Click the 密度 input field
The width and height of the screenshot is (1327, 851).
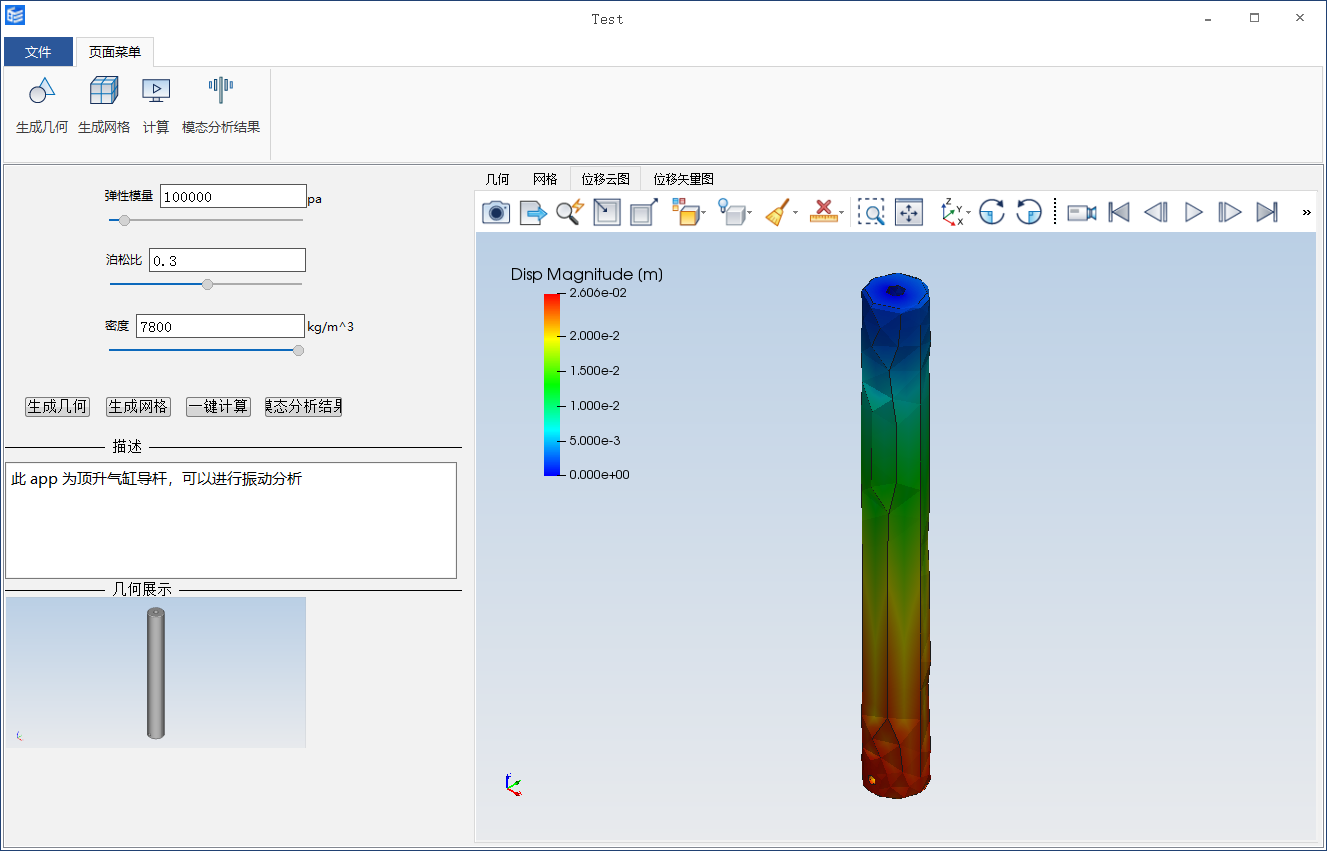click(220, 326)
